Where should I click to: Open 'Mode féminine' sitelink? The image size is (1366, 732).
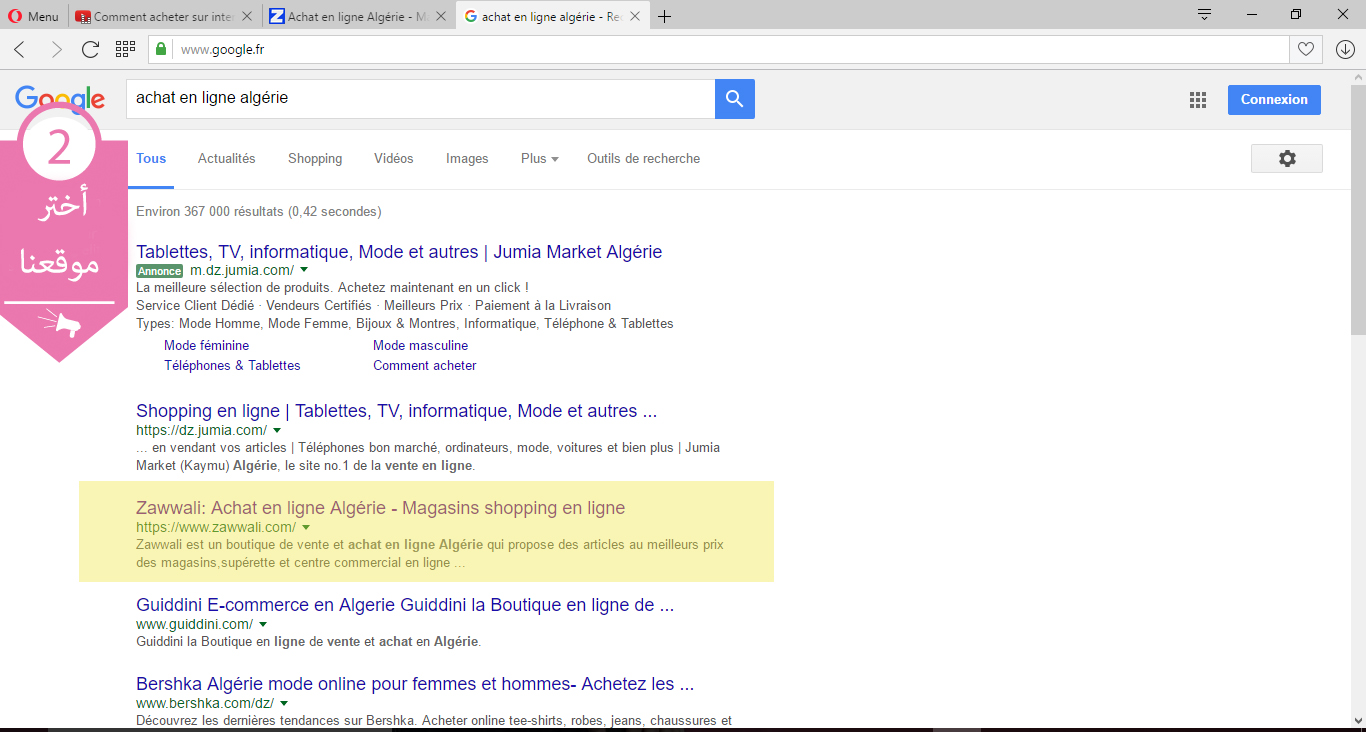point(206,346)
